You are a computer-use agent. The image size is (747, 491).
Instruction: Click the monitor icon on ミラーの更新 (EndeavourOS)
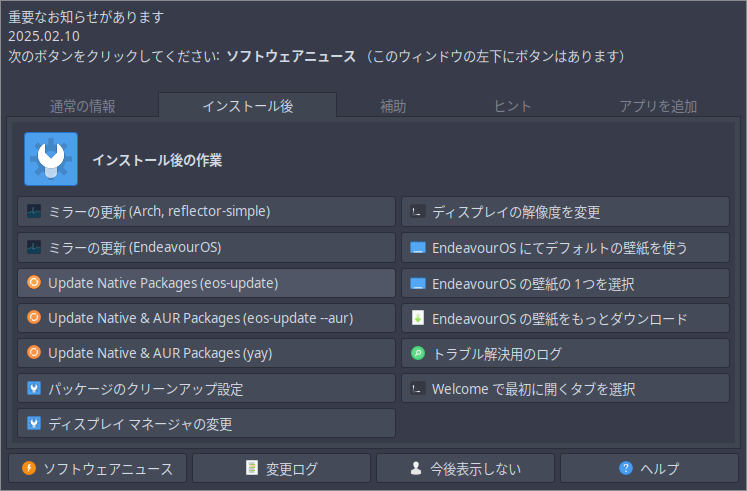click(34, 247)
